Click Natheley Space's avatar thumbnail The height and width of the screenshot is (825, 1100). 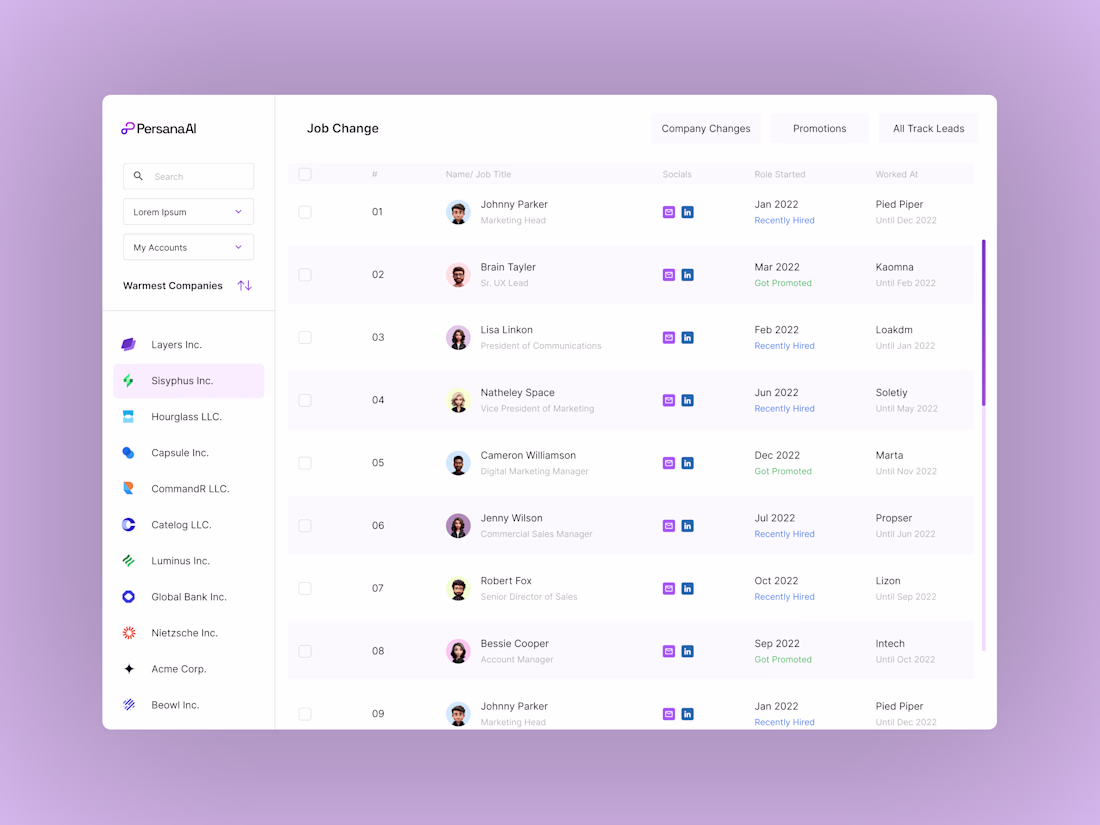click(458, 401)
